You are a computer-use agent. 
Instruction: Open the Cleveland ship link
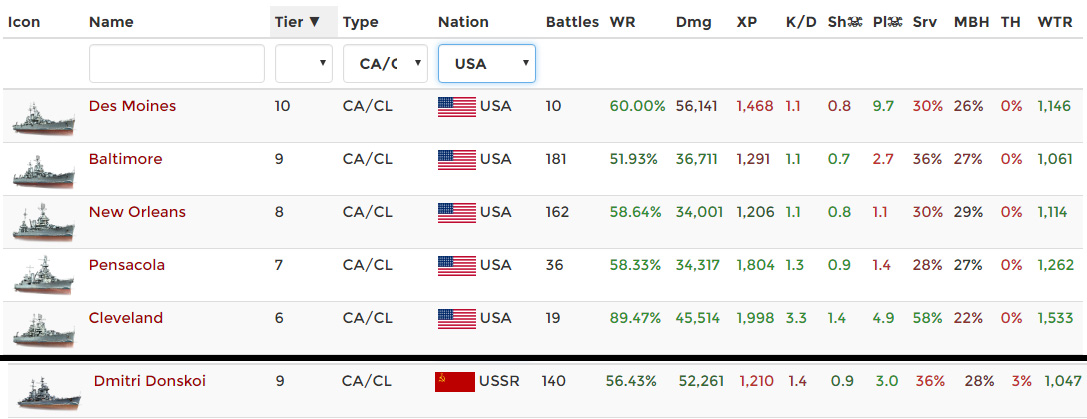pos(125,318)
